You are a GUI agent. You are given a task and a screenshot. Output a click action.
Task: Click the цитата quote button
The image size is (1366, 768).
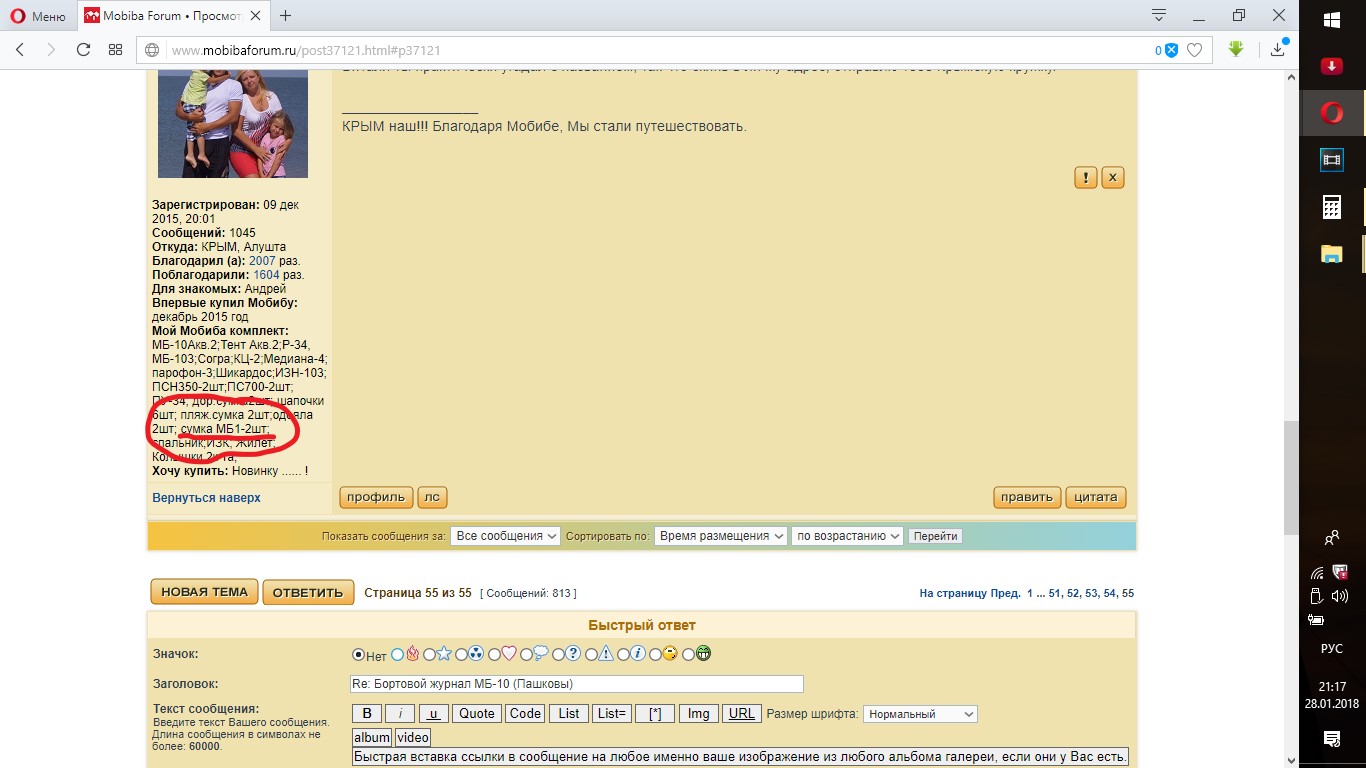[1096, 497]
